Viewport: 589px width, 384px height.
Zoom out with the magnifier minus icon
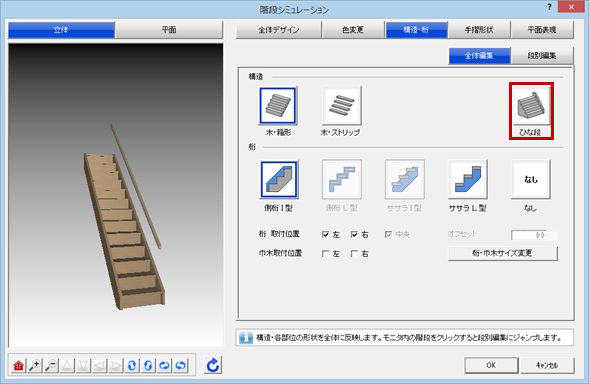tap(51, 365)
